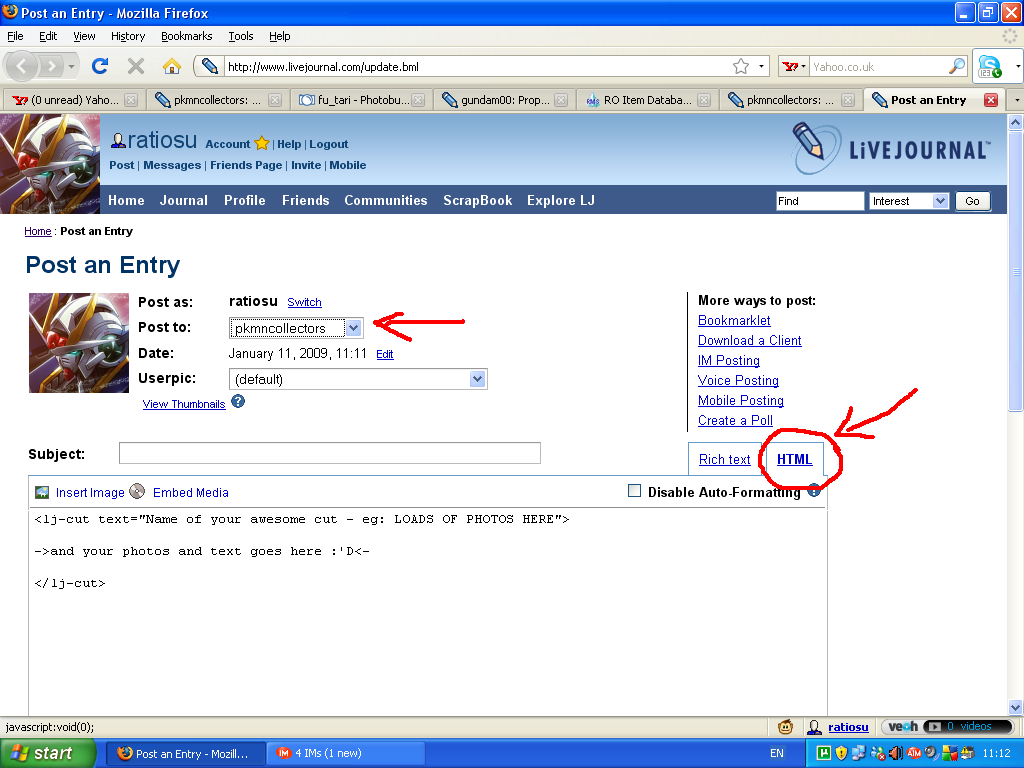
Task: Open the Firefox home page icon
Action: 172,66
